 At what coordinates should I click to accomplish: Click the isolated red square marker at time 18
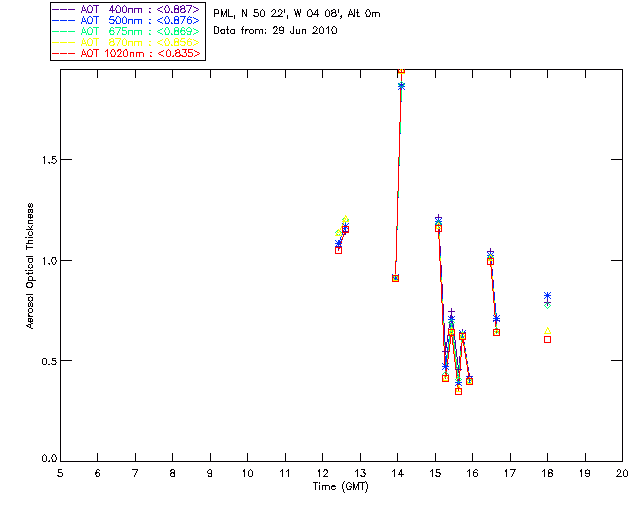tap(548, 339)
